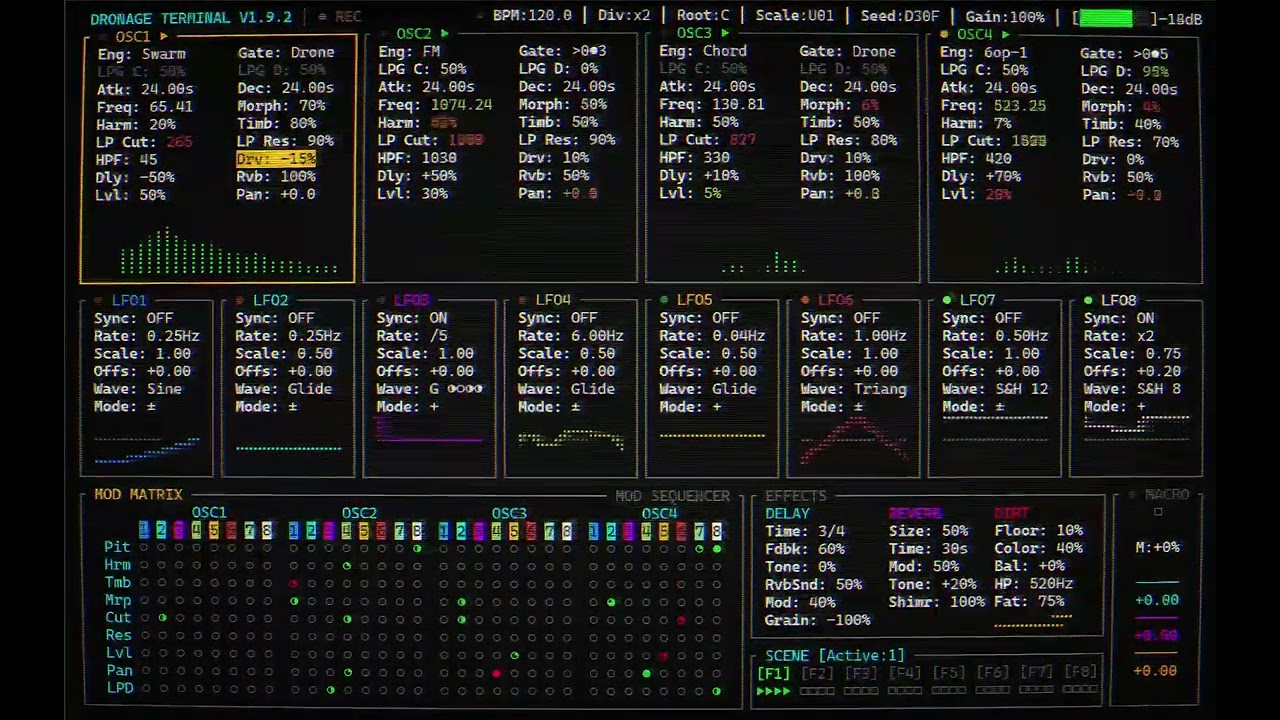Change OSC4 engine from 6op-1
Image resolution: width=1280 pixels, height=720 pixels.
point(984,52)
